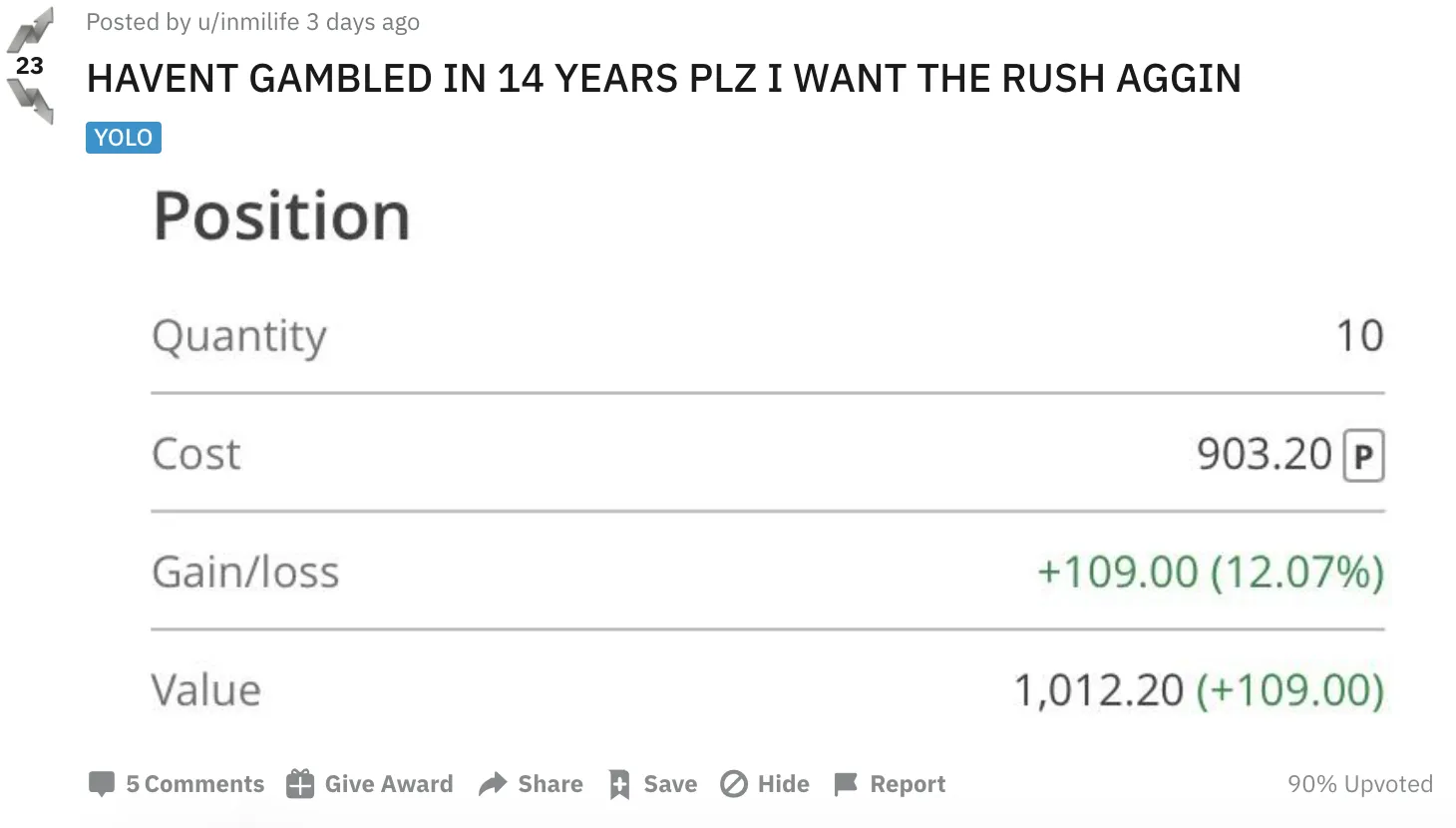Image resolution: width=1456 pixels, height=828 pixels.
Task: Open the YOLO flair filter
Action: [x=123, y=137]
